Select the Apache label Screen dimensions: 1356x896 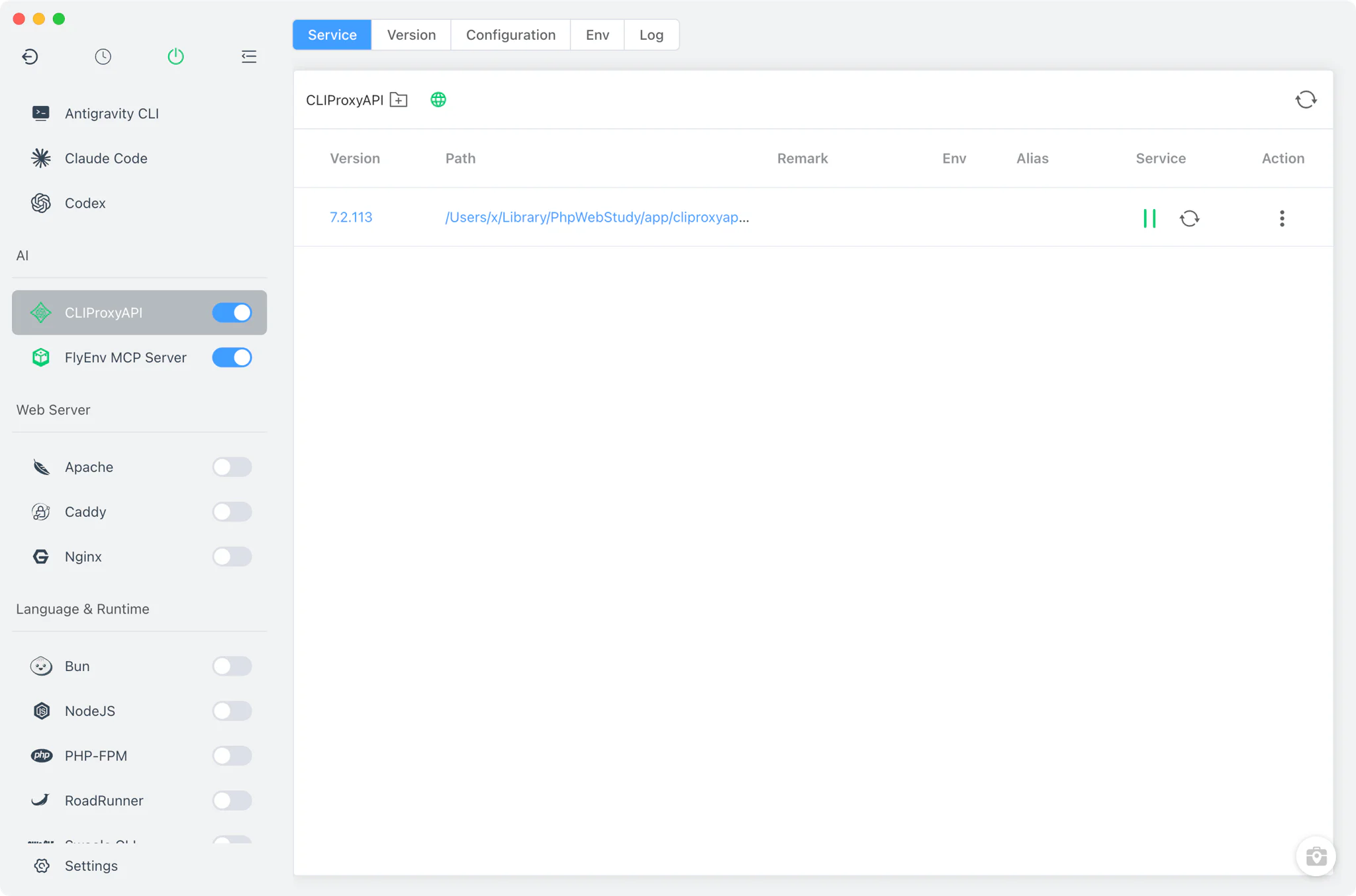coord(89,467)
